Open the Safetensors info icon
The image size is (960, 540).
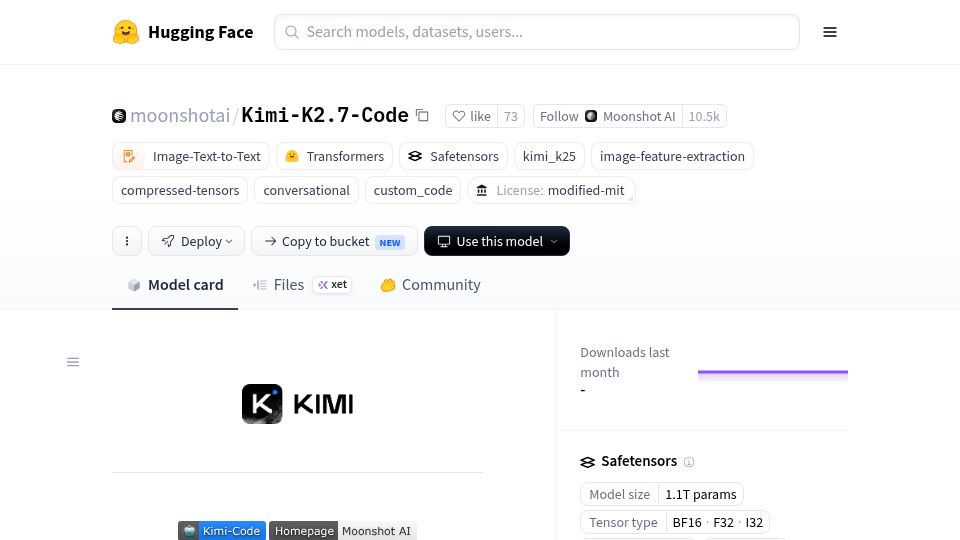pyautogui.click(x=689, y=462)
